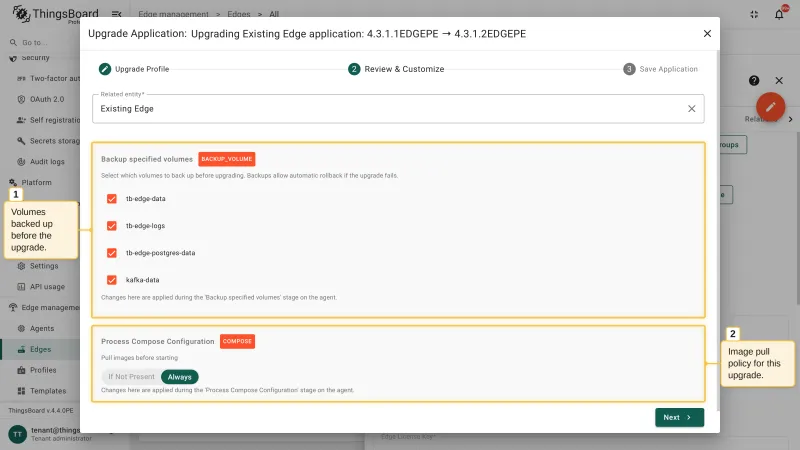800x450 pixels.
Task: Uncheck the tb-edge-logs volume checkbox
Action: (112, 226)
